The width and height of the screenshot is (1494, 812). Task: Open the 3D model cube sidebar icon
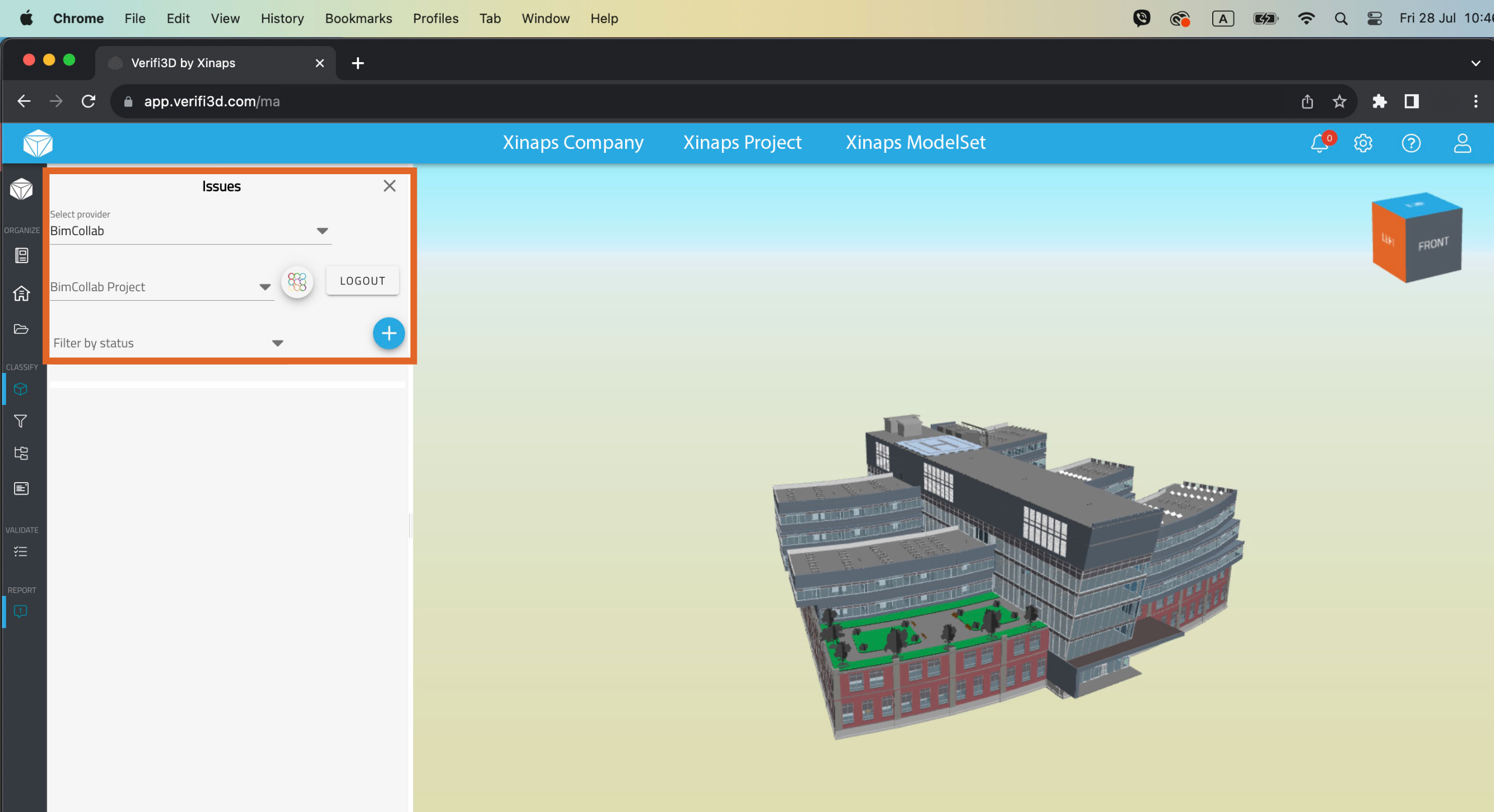pos(21,189)
